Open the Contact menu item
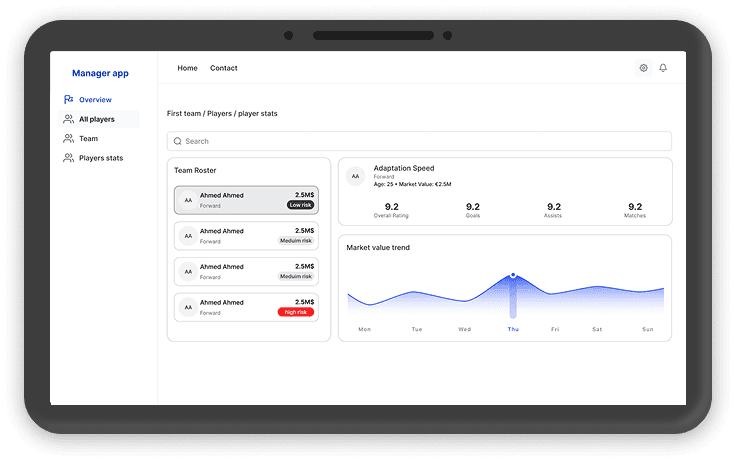Image resolution: width=736 pixels, height=462 pixels. click(x=223, y=68)
